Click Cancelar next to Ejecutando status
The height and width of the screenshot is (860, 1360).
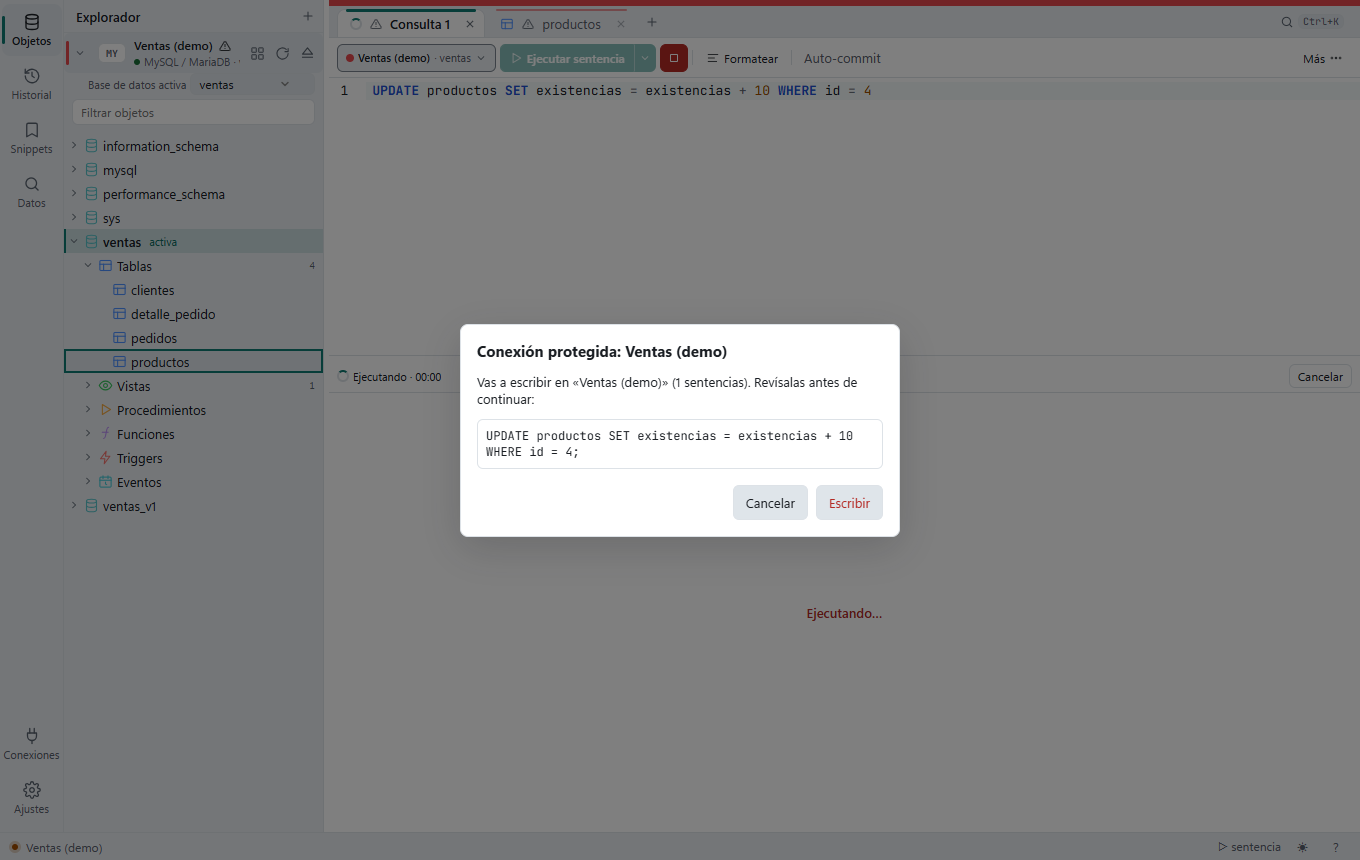[1320, 377]
